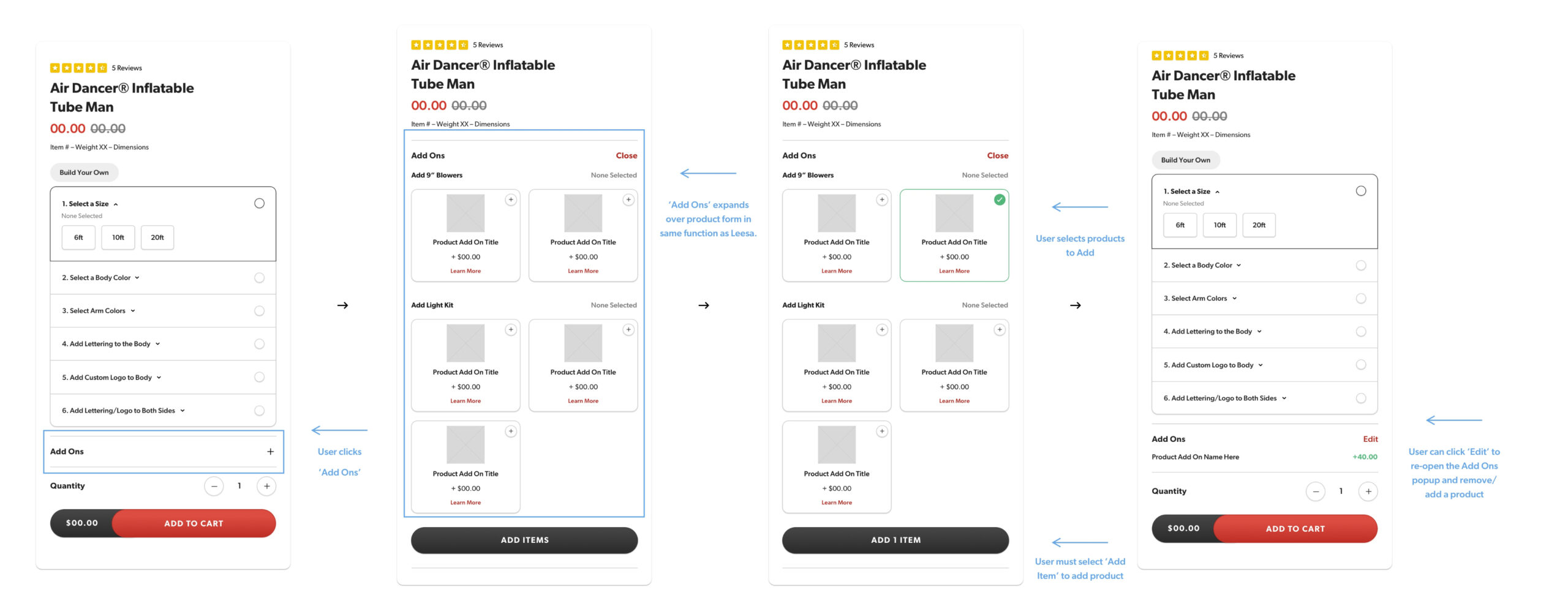Confirm with the ADD 1 ITEM button

[895, 540]
